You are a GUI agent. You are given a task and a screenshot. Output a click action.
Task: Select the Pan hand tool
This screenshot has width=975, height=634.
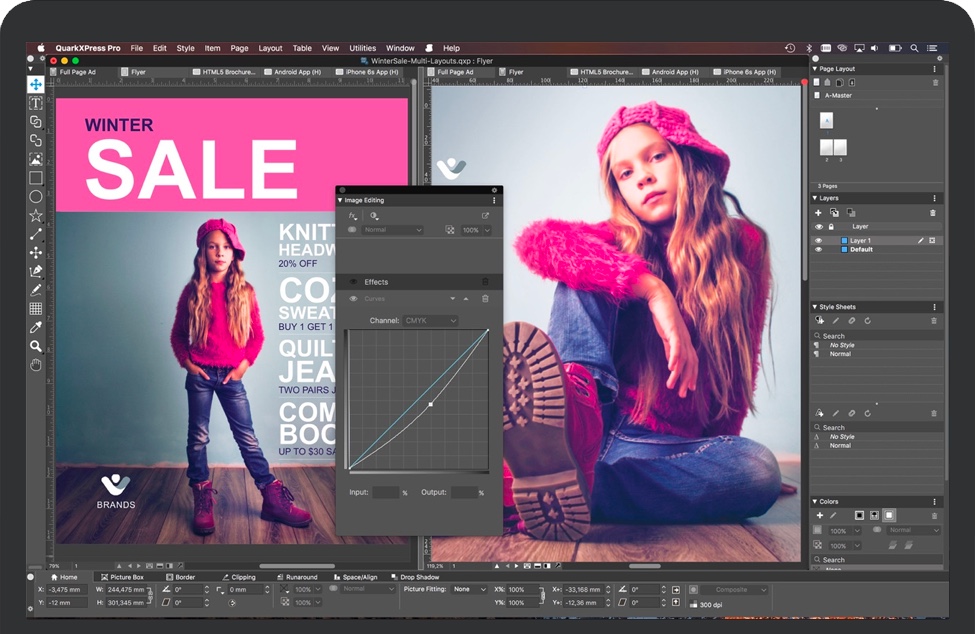click(x=36, y=365)
